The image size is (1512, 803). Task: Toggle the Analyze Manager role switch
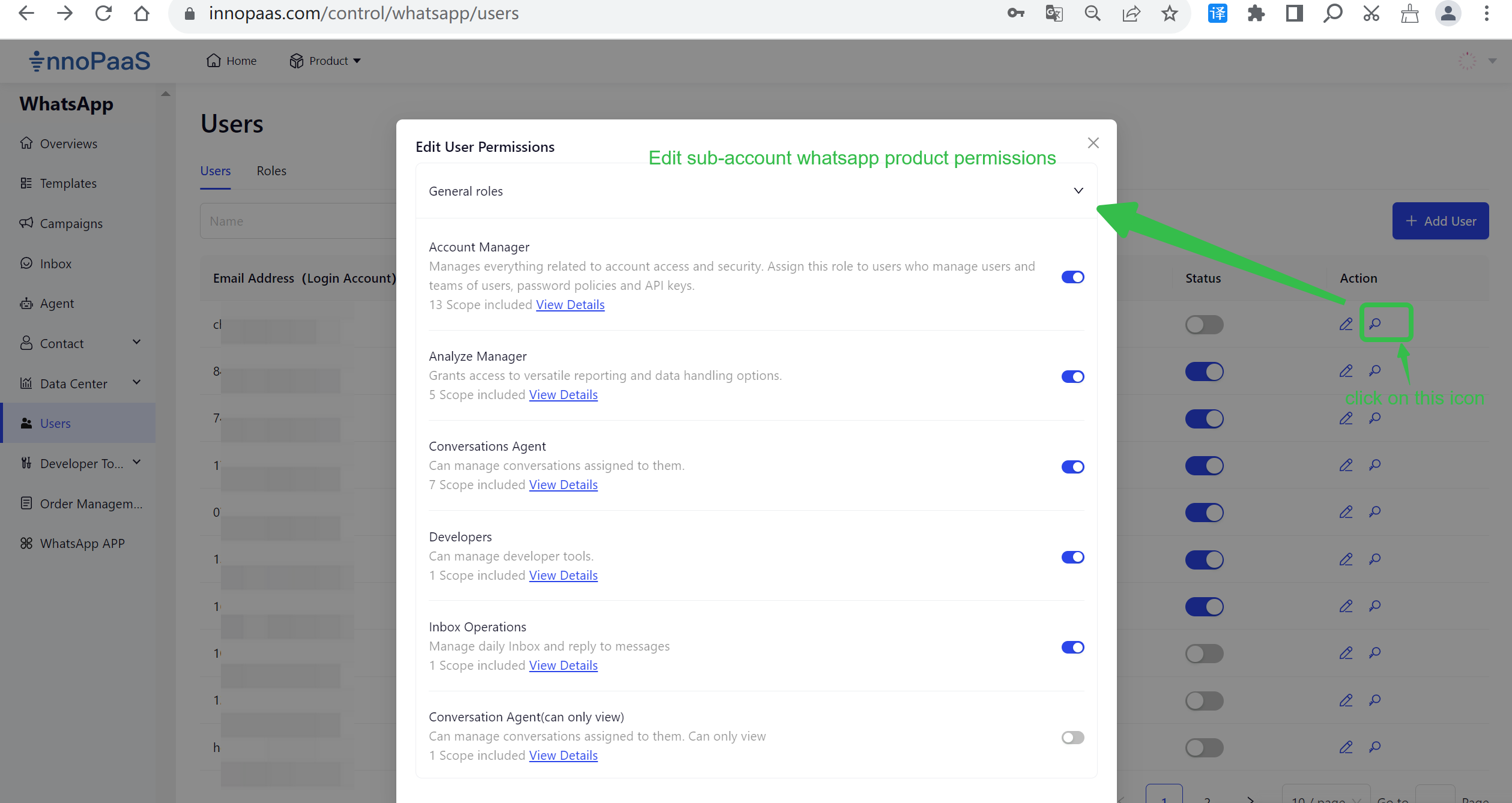pyautogui.click(x=1072, y=376)
